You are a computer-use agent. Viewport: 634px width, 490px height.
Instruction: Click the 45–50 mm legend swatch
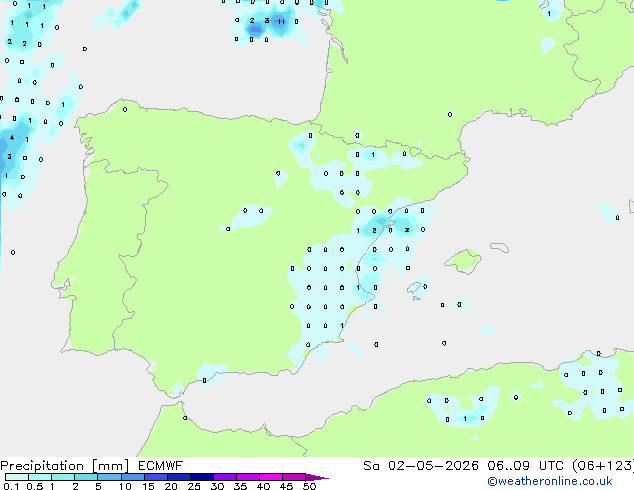pyautogui.click(x=293, y=477)
